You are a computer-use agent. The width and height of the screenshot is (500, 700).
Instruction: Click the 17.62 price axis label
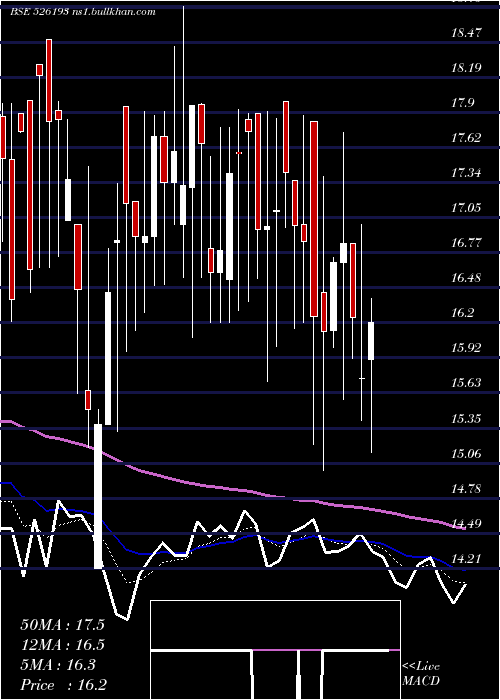coord(467,138)
